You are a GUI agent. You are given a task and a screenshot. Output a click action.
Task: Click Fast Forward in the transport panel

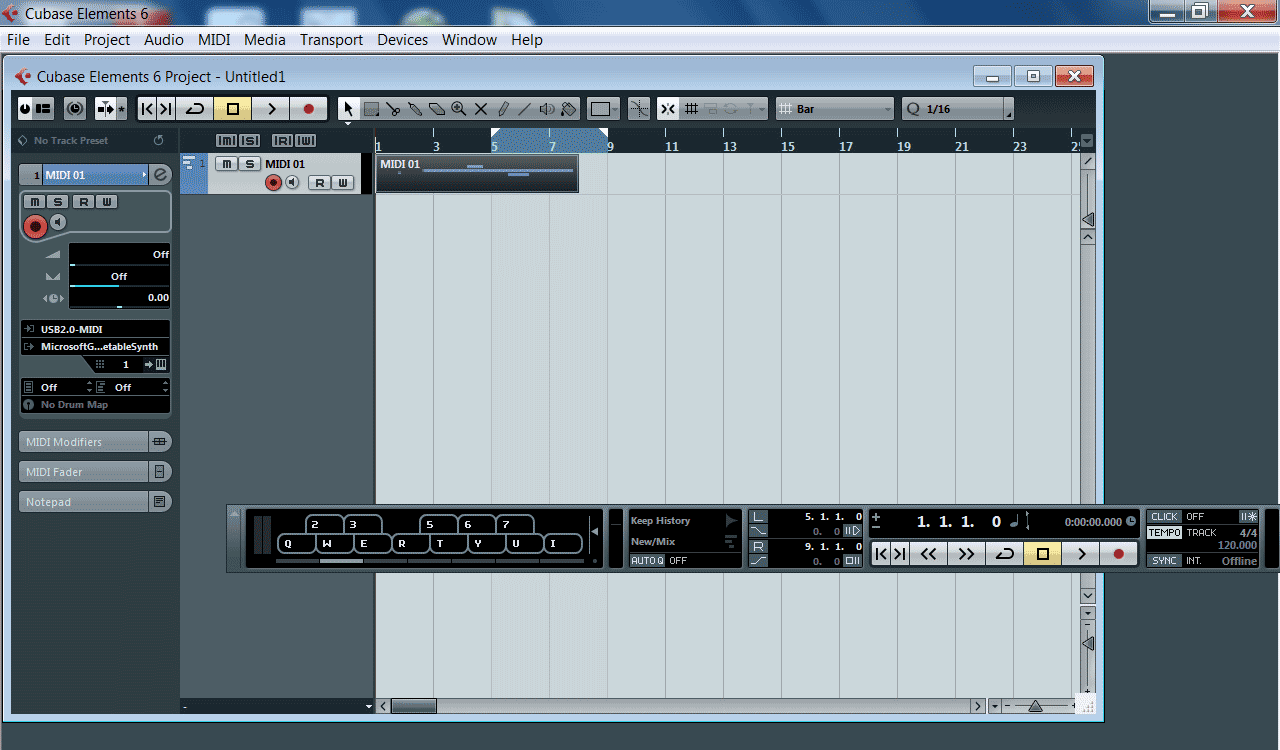pyautogui.click(x=966, y=553)
